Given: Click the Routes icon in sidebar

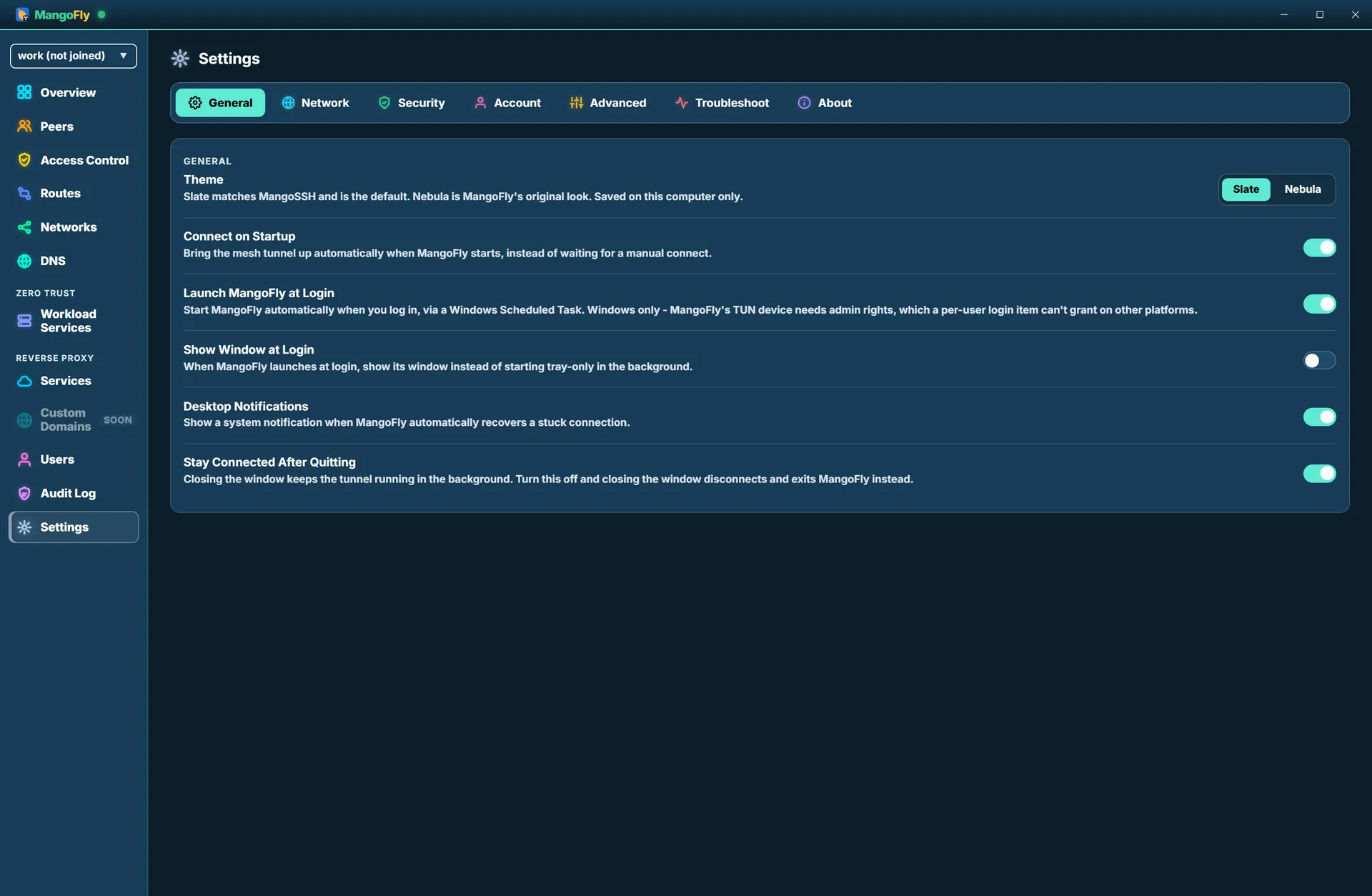Looking at the screenshot, I should click(24, 194).
